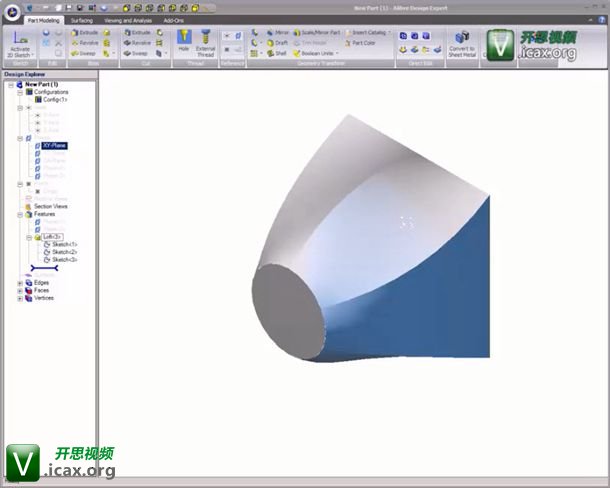Select the Revolve Cut tool

pyautogui.click(x=137, y=43)
